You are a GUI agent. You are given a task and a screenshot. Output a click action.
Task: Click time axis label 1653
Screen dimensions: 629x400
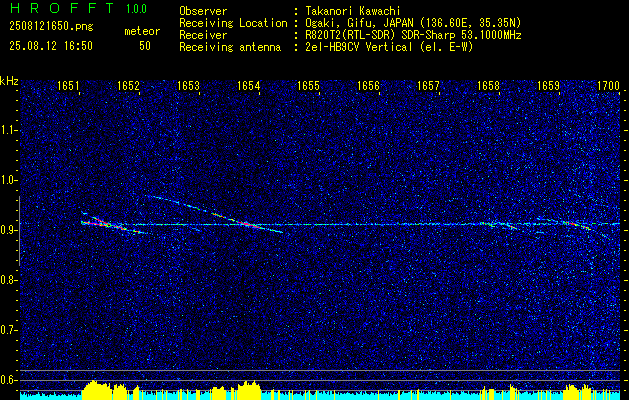point(189,85)
